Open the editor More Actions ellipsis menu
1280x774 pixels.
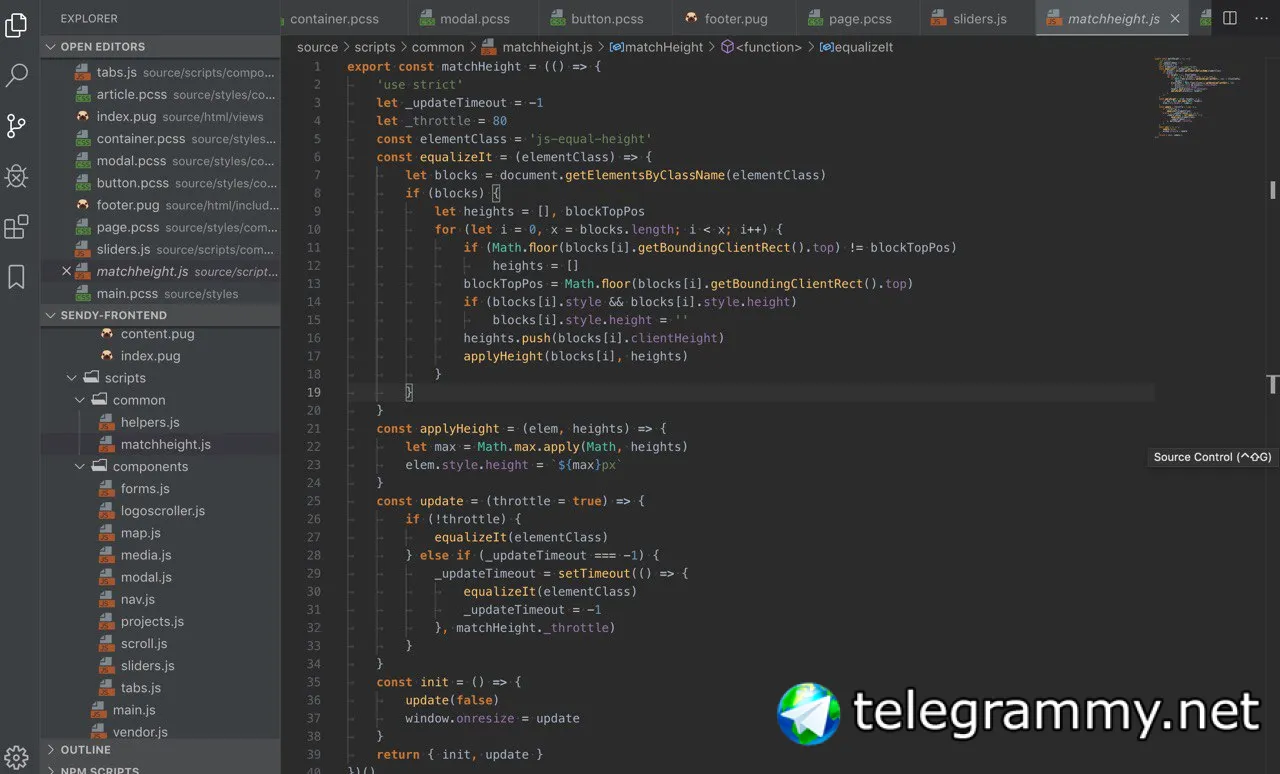[x=1260, y=18]
